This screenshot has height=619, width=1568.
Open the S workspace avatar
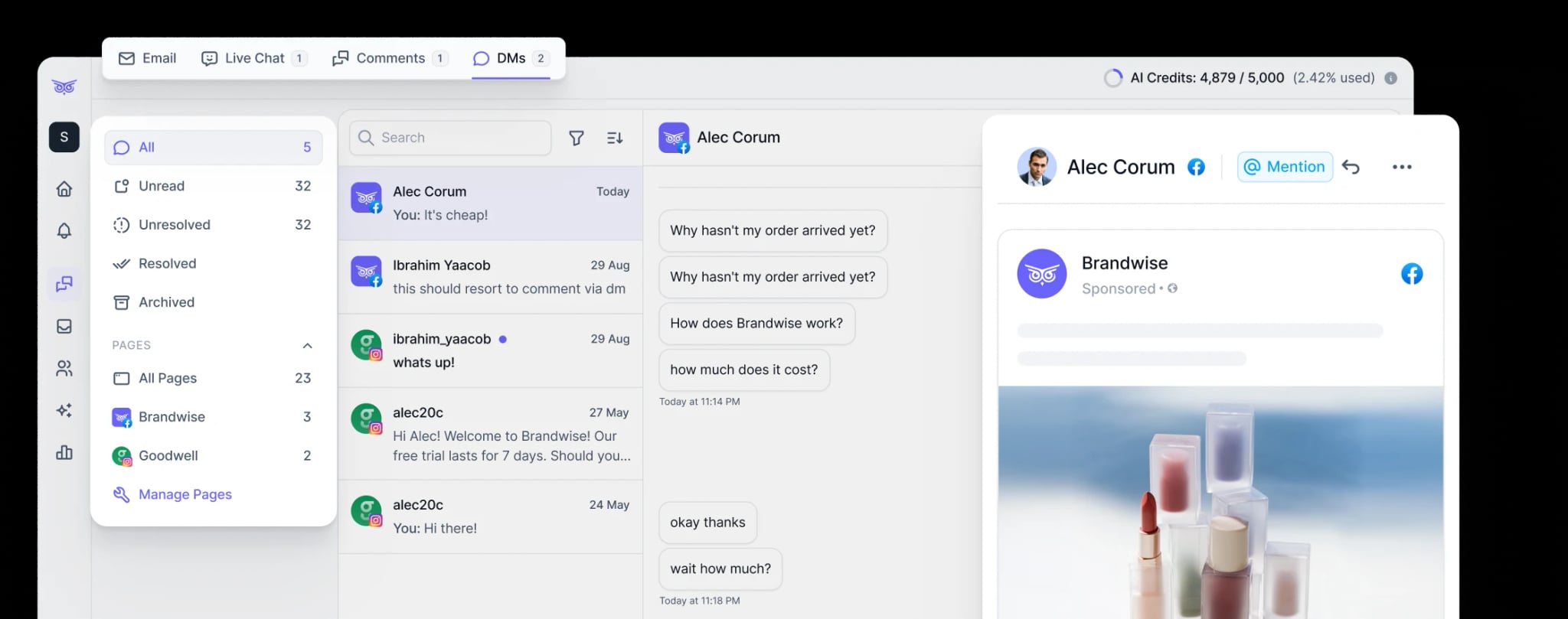[x=64, y=137]
